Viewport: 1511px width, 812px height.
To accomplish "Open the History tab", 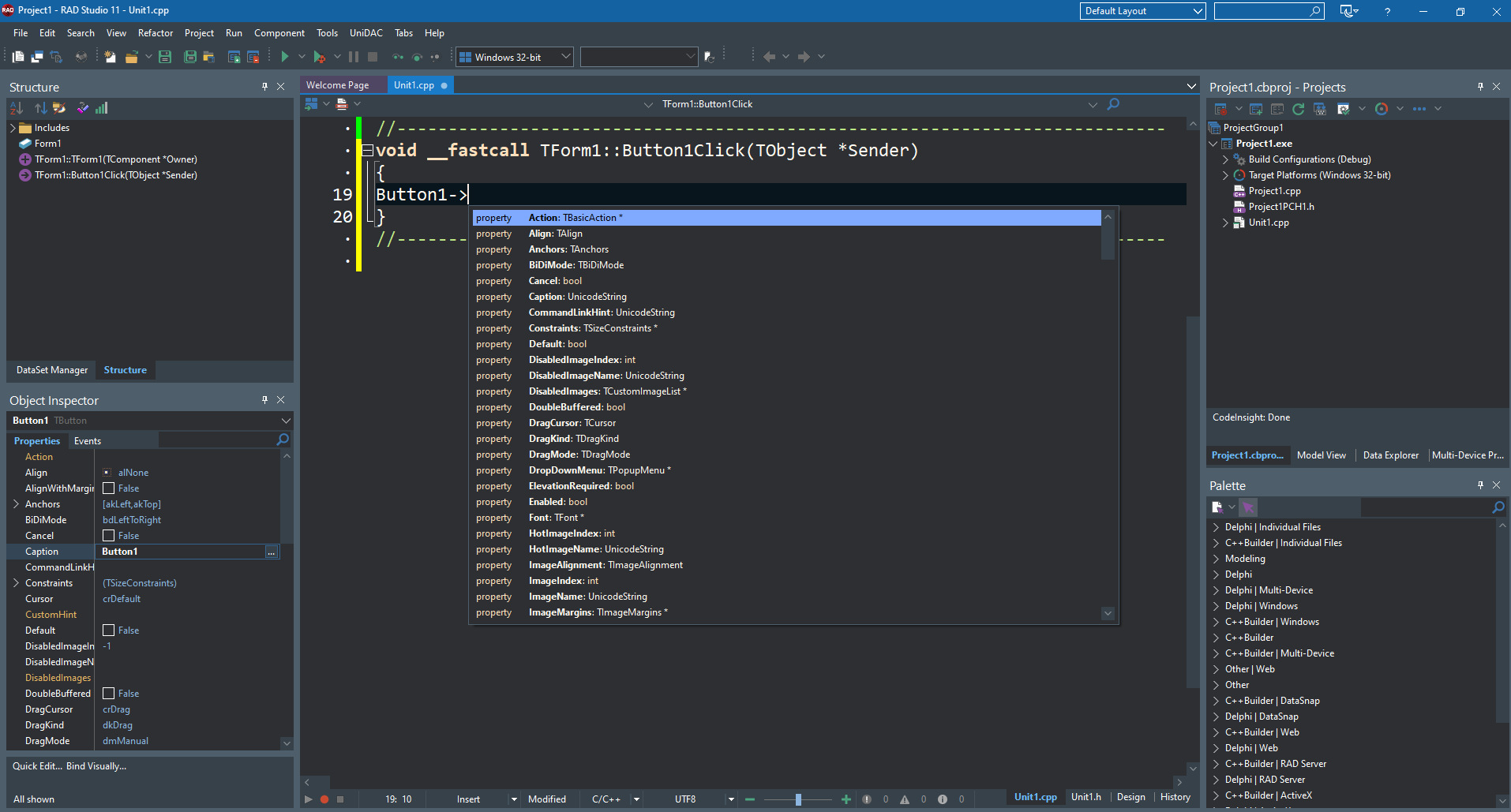I will pyautogui.click(x=1175, y=797).
